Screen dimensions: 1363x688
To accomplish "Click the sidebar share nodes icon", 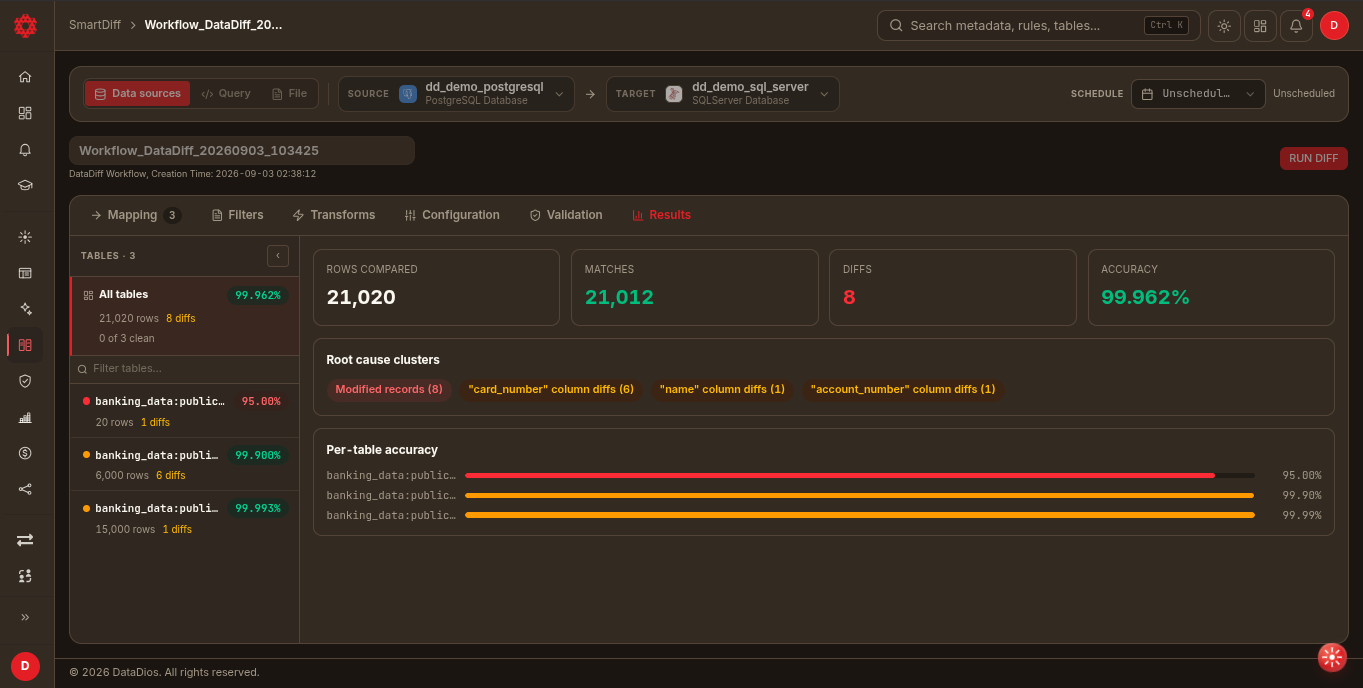I will click(25, 489).
